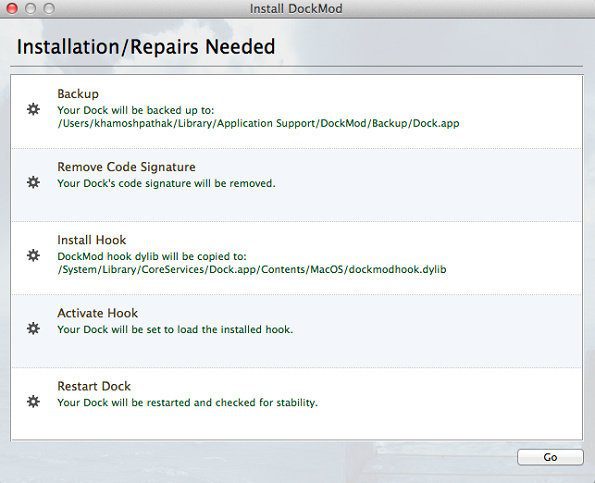Click the Install DockMod window title
Screen dimensions: 595x483
tap(296, 8)
